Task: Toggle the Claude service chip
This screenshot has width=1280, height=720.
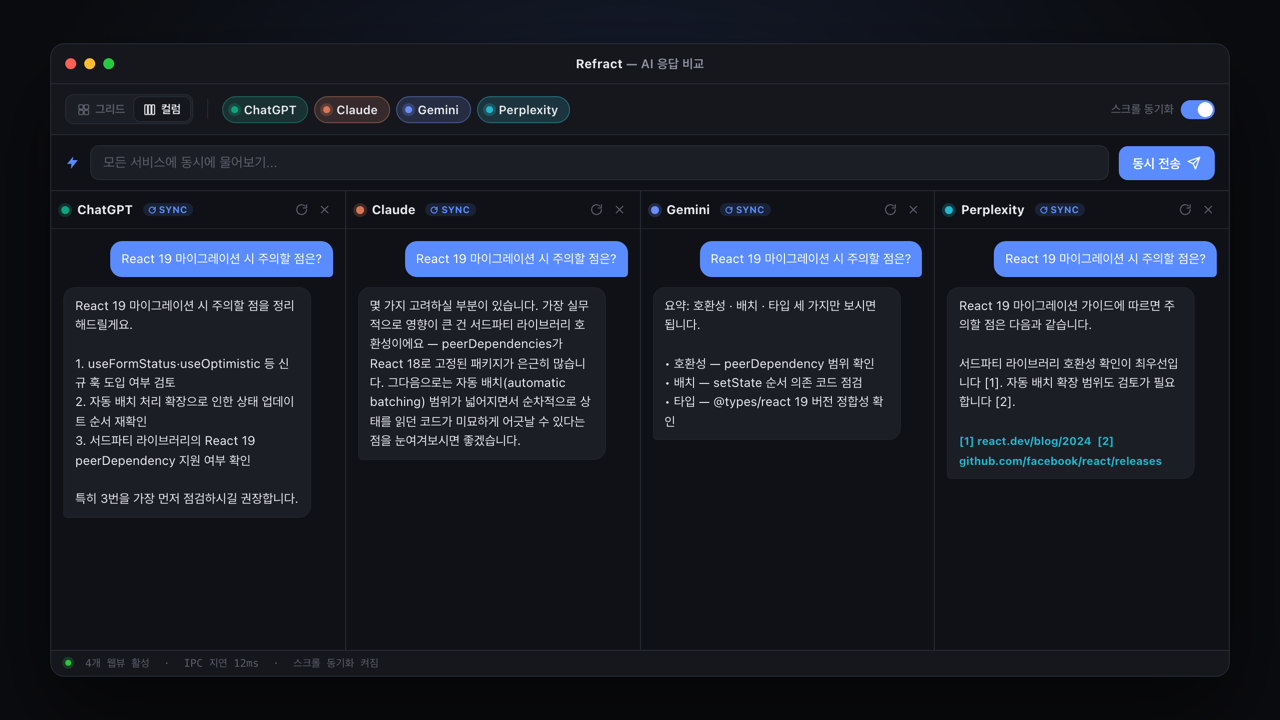Action: point(352,110)
